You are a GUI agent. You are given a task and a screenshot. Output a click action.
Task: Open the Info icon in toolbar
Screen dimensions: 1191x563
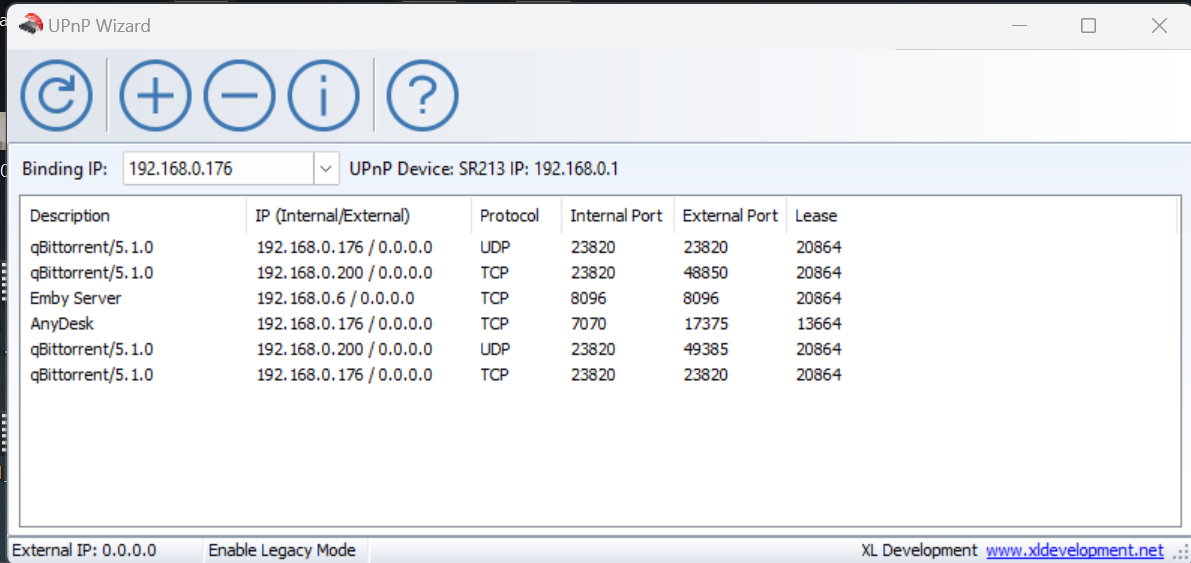323,96
